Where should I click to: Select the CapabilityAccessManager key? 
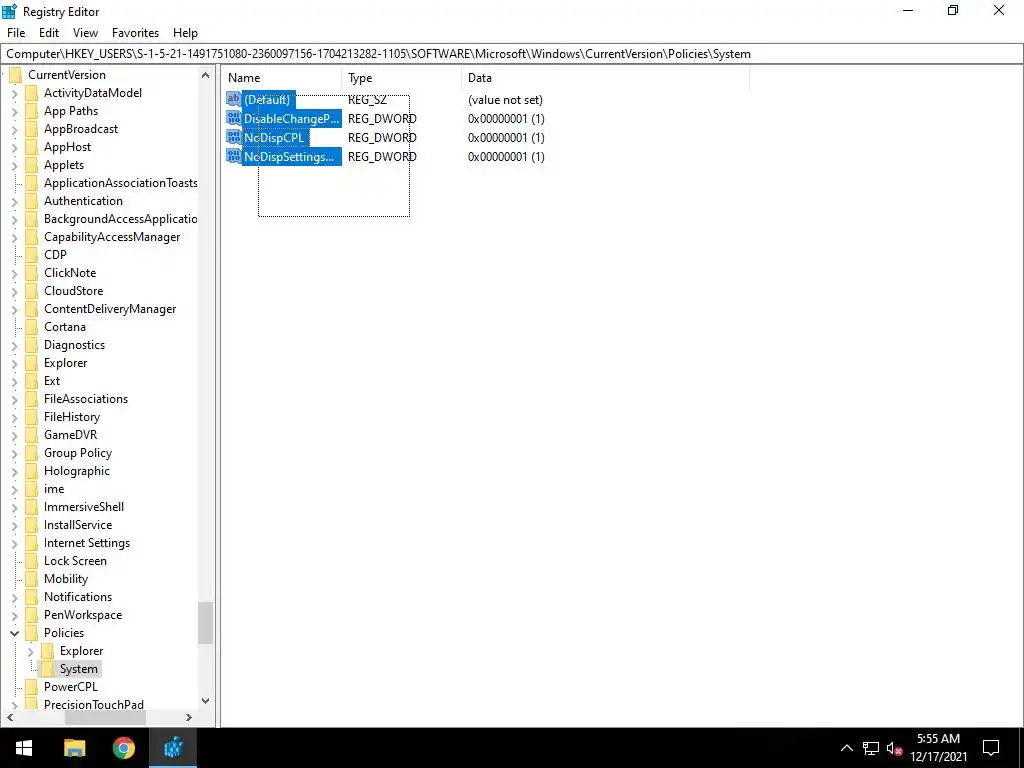tap(112, 237)
